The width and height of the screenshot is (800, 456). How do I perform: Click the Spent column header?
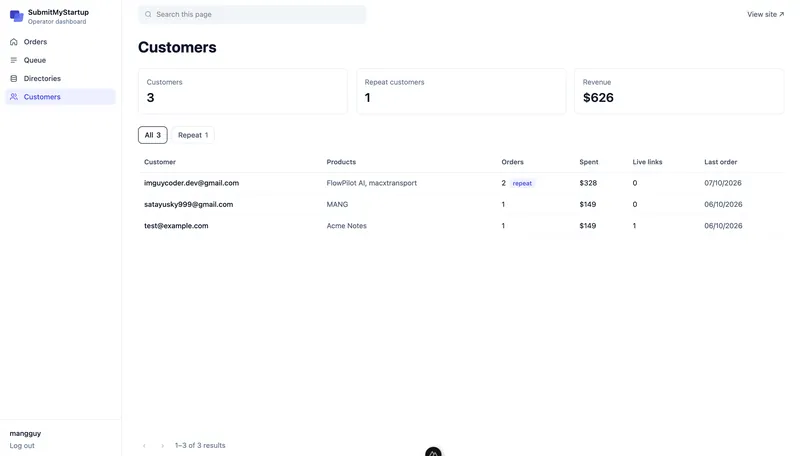click(x=589, y=162)
